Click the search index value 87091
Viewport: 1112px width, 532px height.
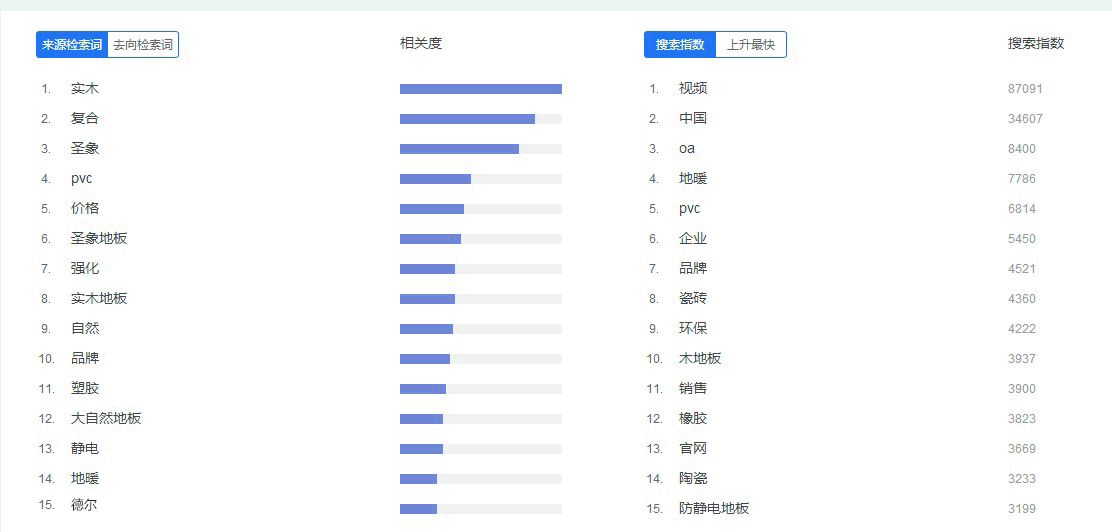1025,89
